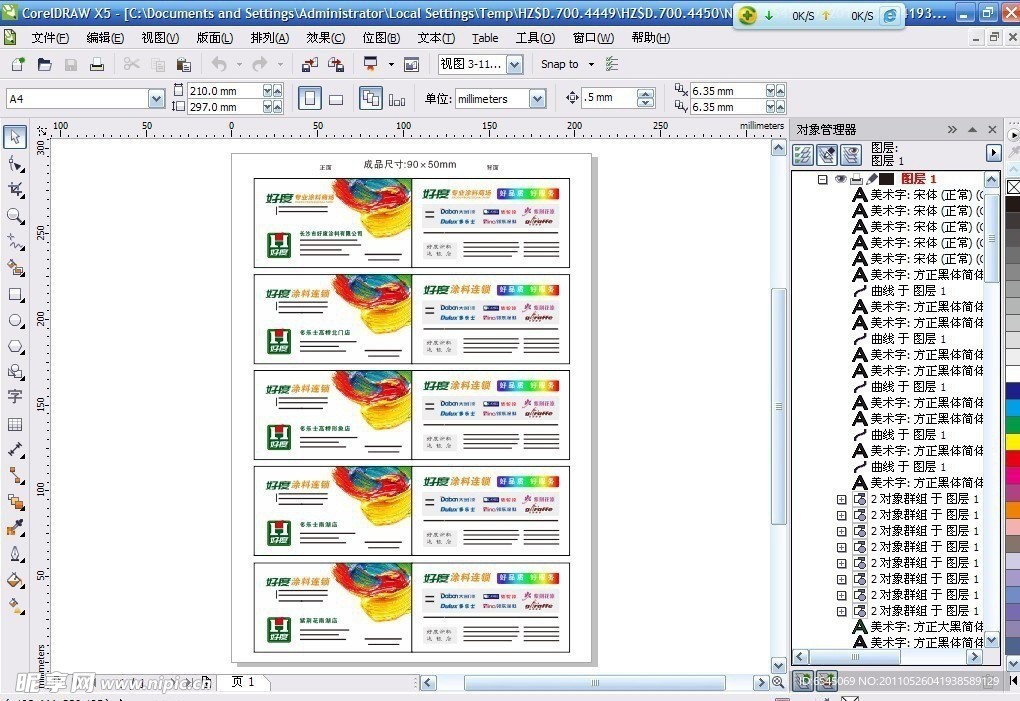Click the Cut scissors icon
This screenshot has width=1020, height=701.
coord(131,64)
